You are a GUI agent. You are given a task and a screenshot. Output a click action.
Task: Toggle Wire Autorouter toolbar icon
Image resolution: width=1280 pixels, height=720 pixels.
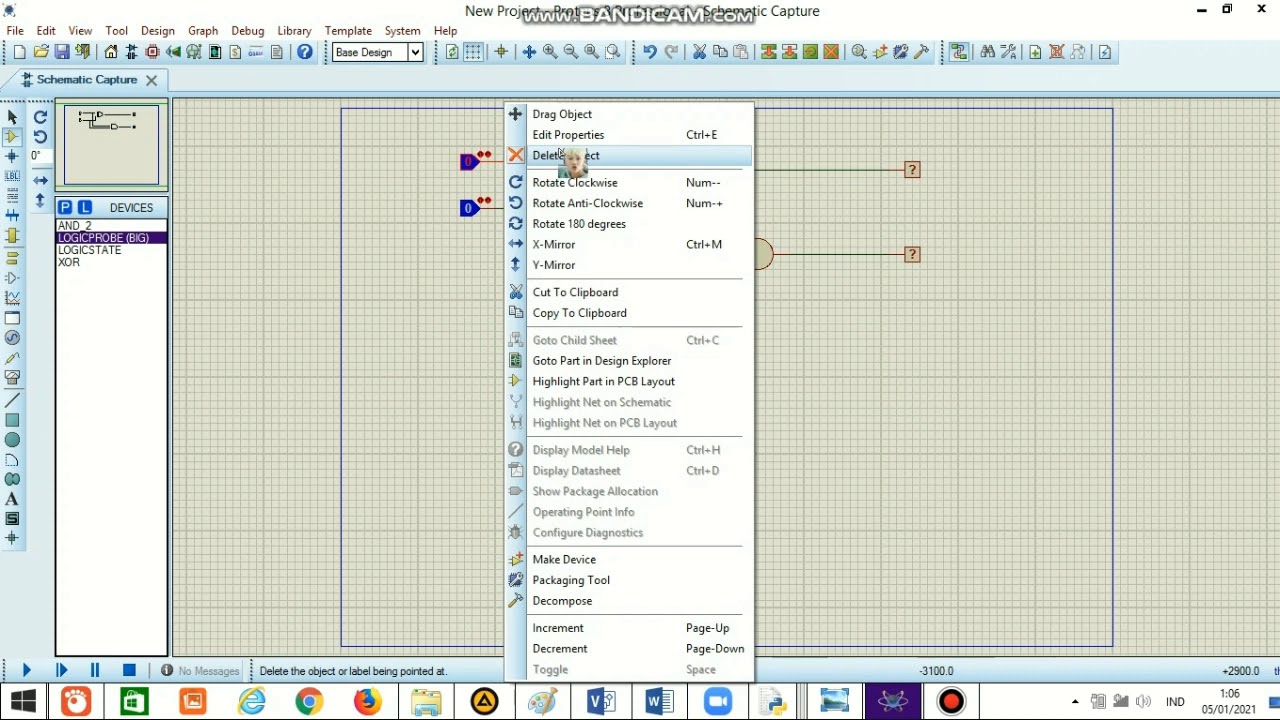pyautogui.click(x=959, y=52)
